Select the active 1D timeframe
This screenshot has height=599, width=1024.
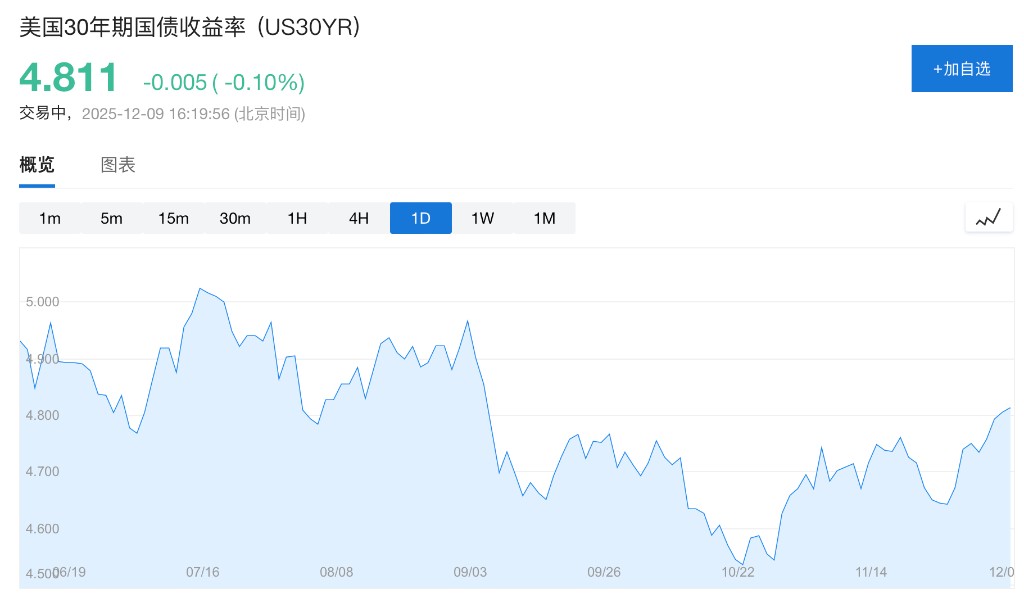[x=421, y=218]
